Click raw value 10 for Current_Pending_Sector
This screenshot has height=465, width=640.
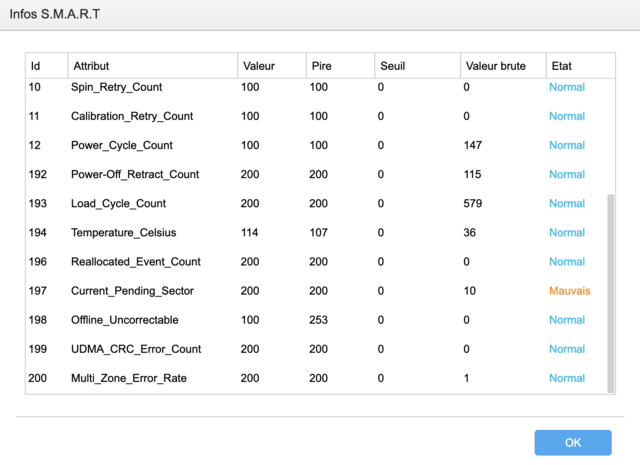pos(469,291)
